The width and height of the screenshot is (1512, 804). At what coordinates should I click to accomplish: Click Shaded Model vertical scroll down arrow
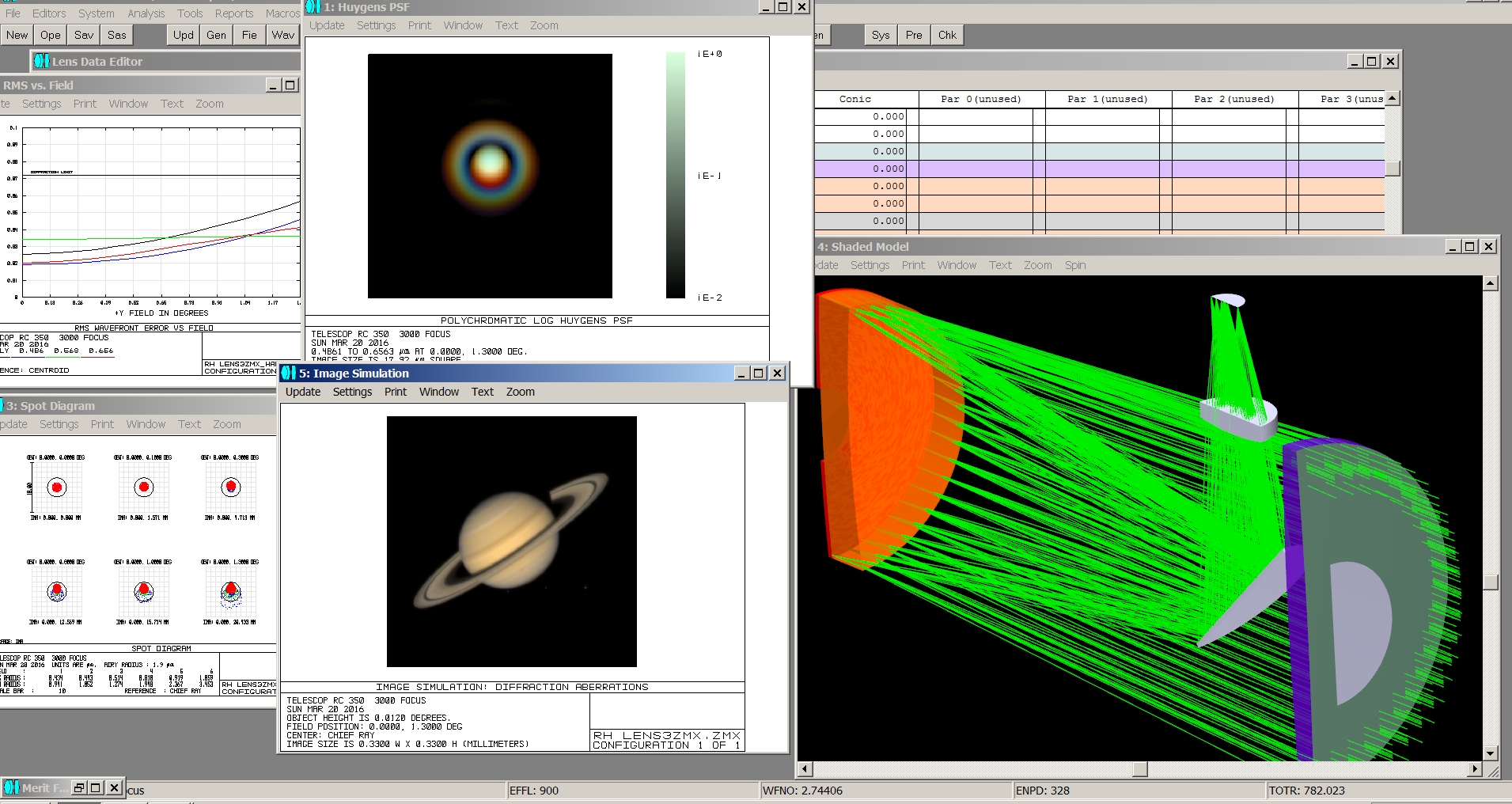(1490, 753)
